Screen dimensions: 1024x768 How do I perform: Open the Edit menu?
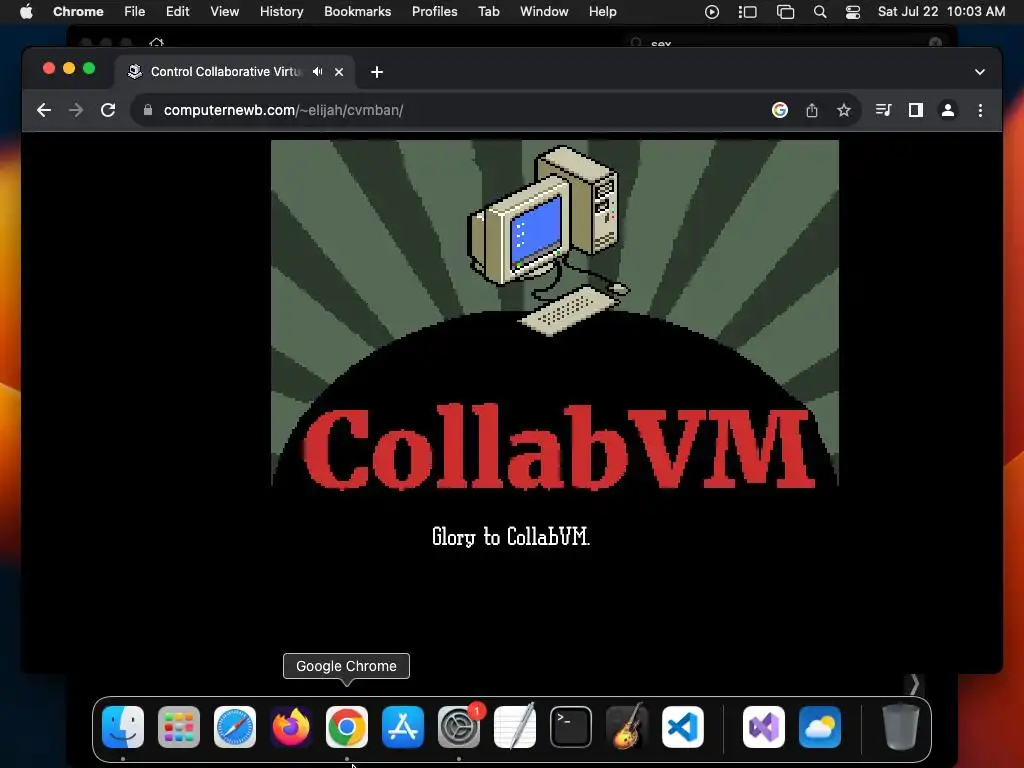point(177,12)
